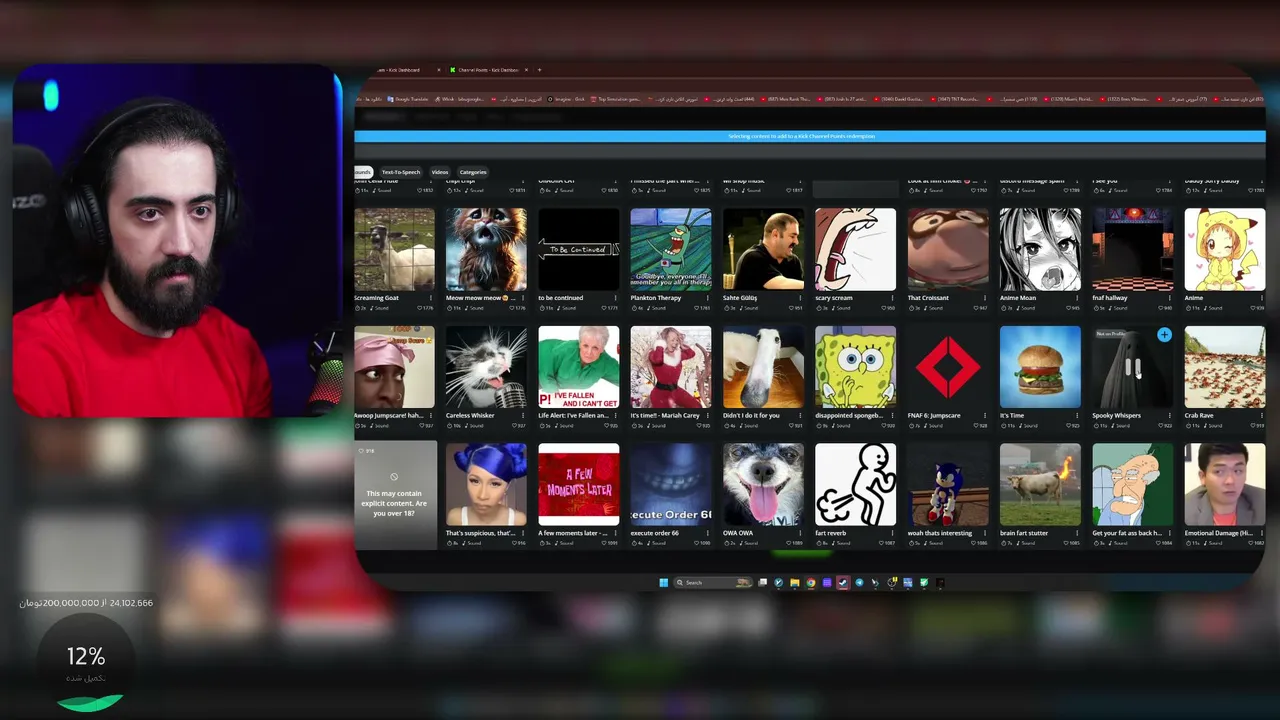This screenshot has width=1280, height=720.
Task: Pick the That's suspicious thumbnail
Action: coord(486,485)
